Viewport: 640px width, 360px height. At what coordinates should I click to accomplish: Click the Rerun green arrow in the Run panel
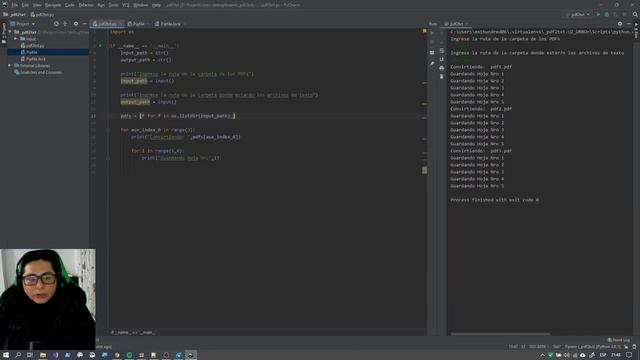point(432,33)
